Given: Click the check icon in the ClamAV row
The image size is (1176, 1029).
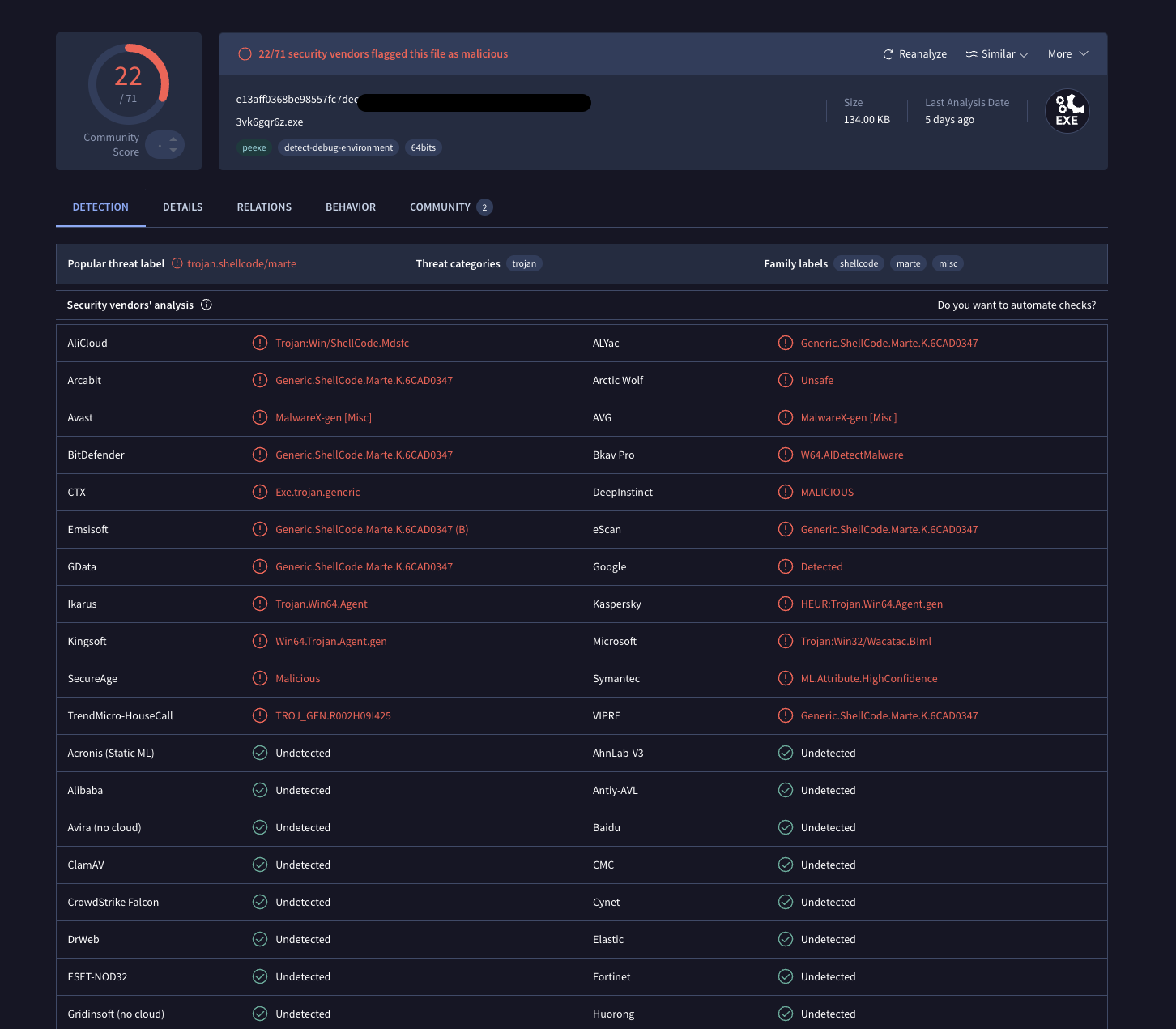Looking at the screenshot, I should pos(260,865).
